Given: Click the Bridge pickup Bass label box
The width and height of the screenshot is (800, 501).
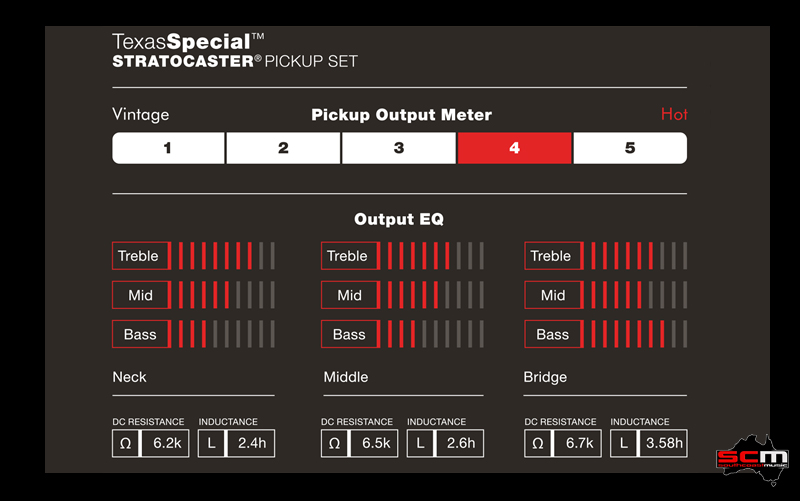Looking at the screenshot, I should coord(554,334).
